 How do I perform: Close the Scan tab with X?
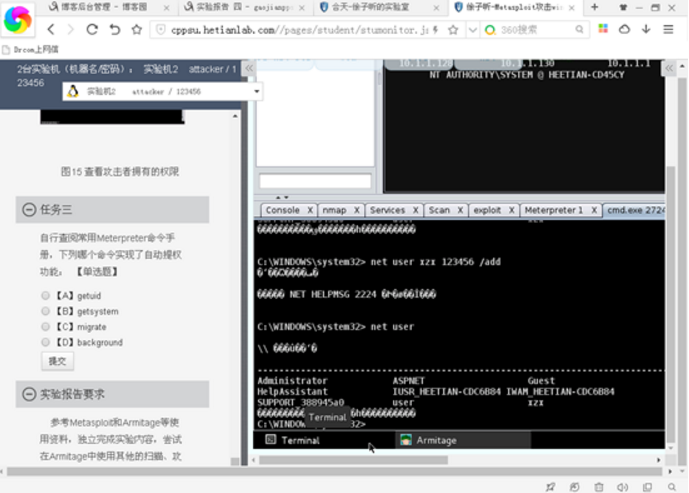point(460,210)
